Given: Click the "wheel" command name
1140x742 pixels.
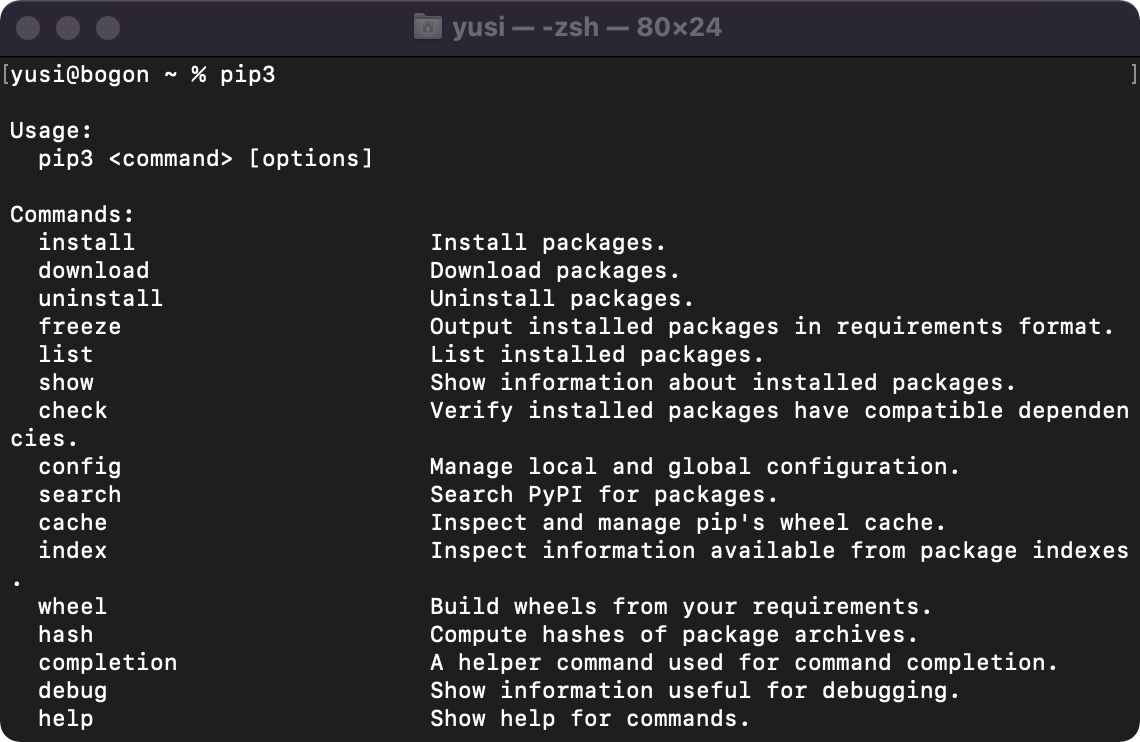Looking at the screenshot, I should point(73,607).
